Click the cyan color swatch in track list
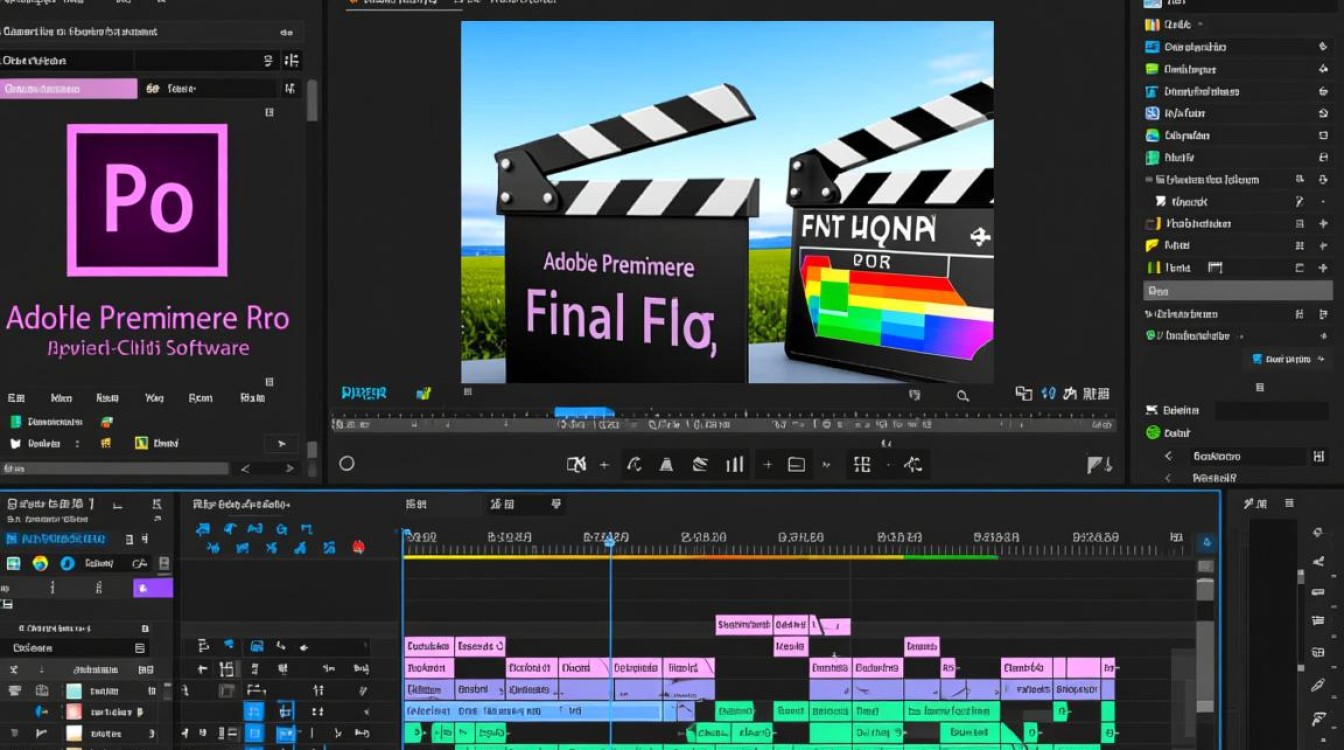Screen dimensions: 1344x750 click(x=73, y=691)
